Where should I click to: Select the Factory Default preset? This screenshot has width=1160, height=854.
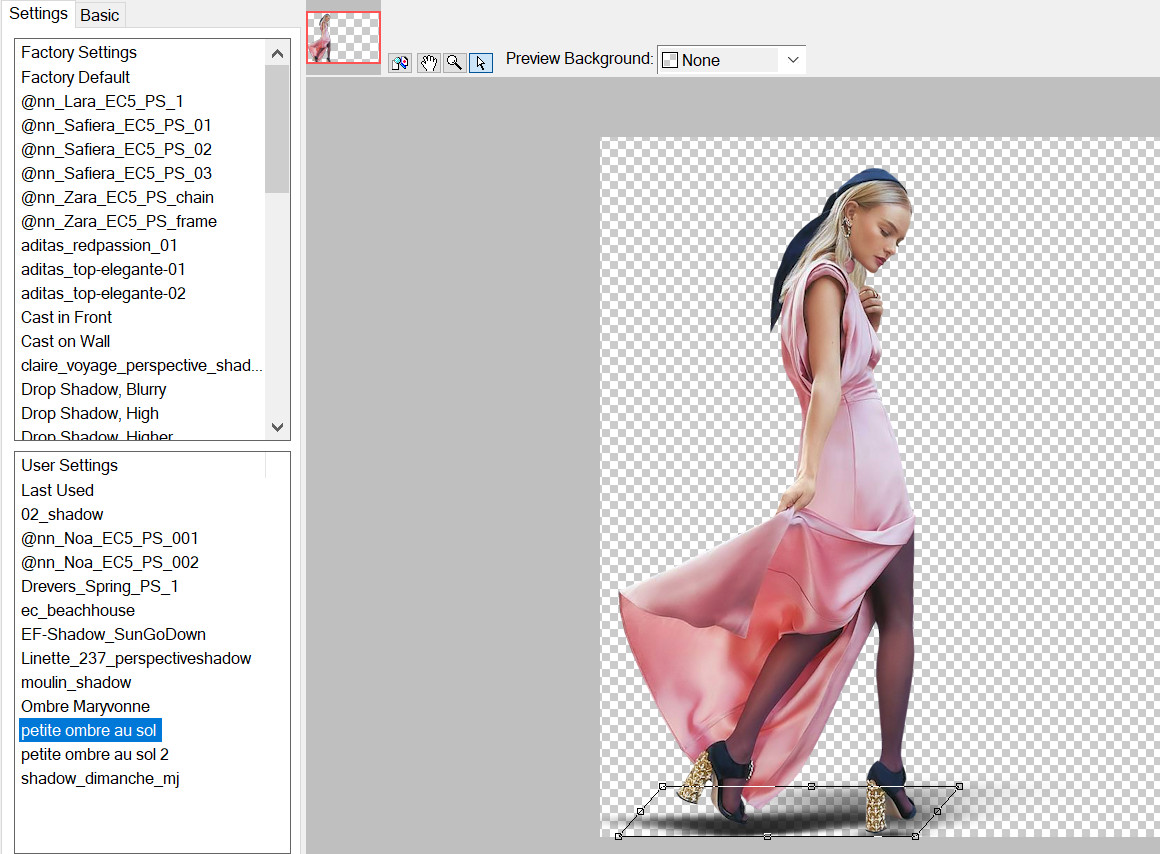coord(76,77)
